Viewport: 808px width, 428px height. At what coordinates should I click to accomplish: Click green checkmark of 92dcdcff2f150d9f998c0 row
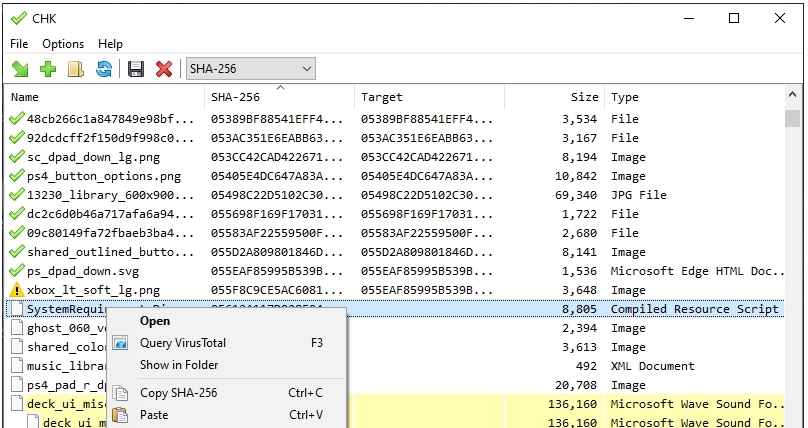17,138
